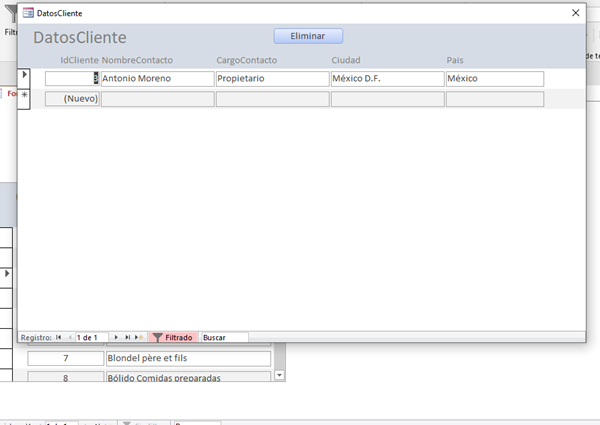The image size is (600, 425).
Task: Go to the next record arrow
Action: (116, 337)
